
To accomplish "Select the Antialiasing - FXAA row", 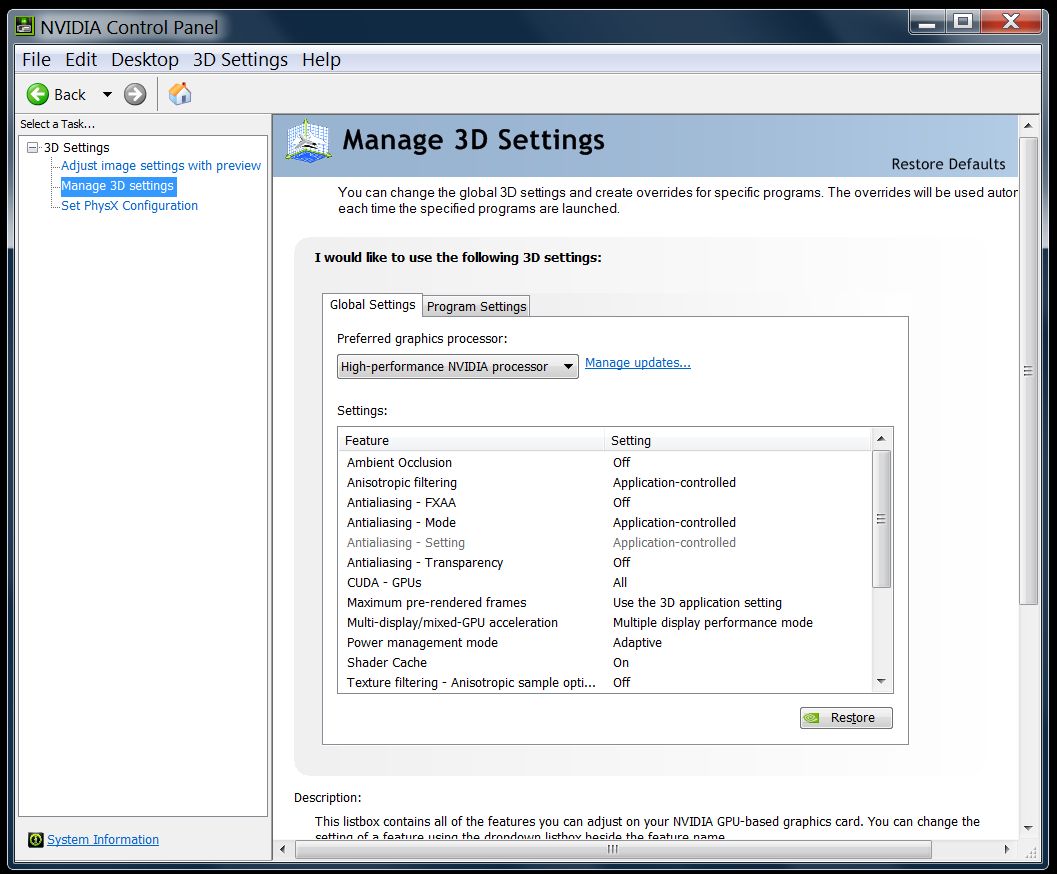I will (x=605, y=503).
